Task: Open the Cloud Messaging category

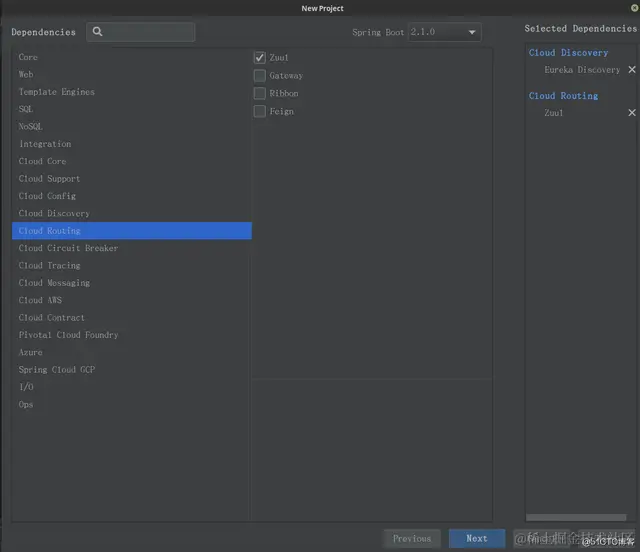Action: [x=131, y=283]
